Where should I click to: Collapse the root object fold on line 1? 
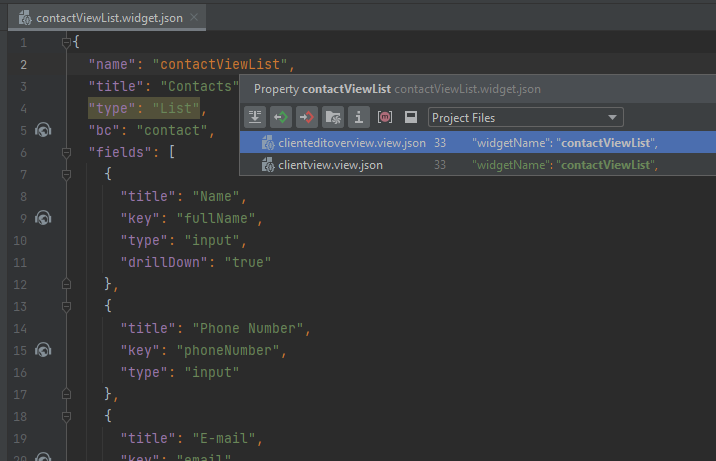[x=66, y=42]
